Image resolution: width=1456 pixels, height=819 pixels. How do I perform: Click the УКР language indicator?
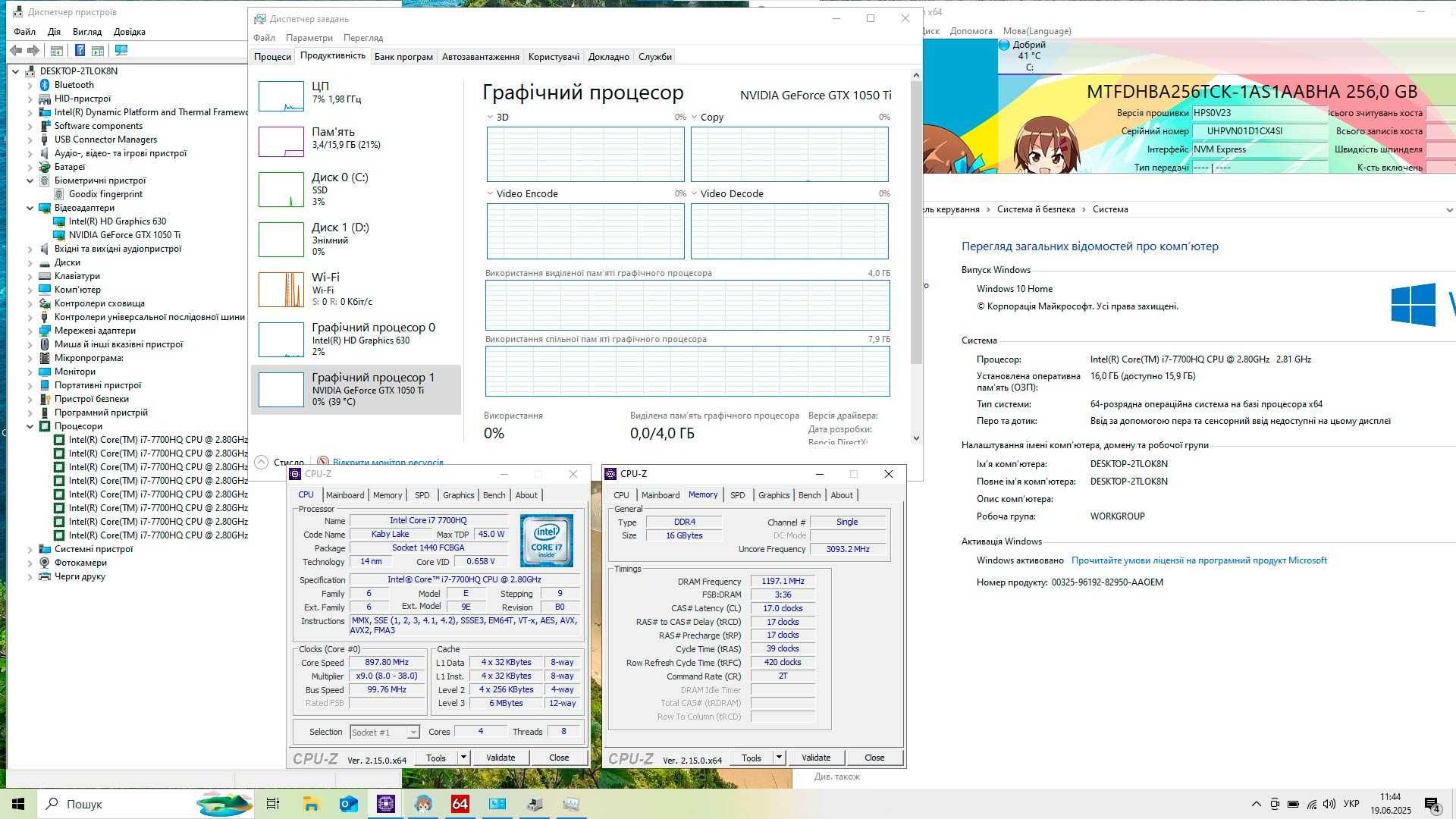click(1351, 804)
